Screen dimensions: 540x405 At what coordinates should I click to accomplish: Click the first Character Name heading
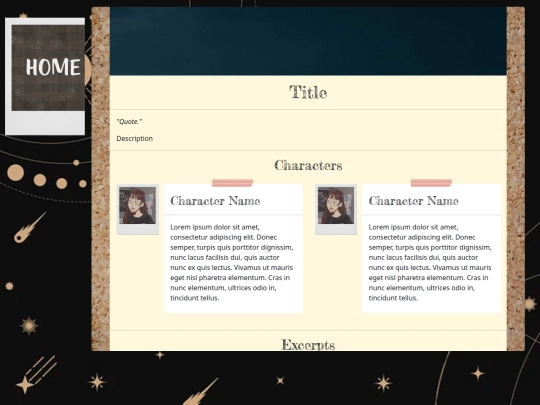pyautogui.click(x=215, y=201)
